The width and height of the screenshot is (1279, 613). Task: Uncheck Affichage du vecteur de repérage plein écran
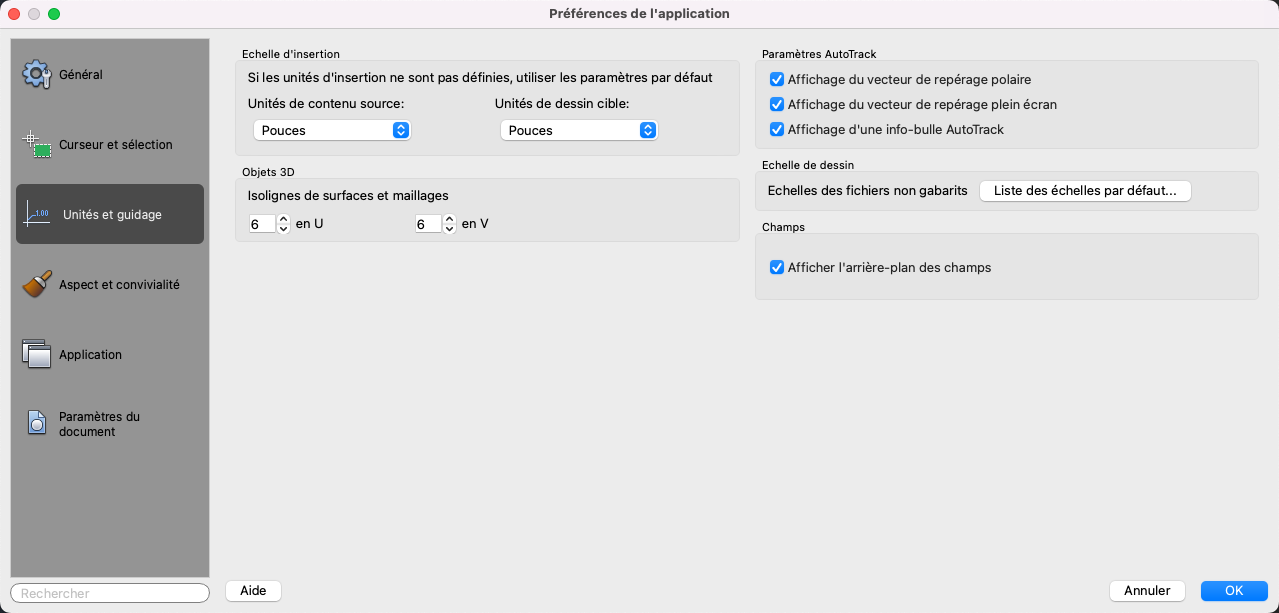click(777, 104)
